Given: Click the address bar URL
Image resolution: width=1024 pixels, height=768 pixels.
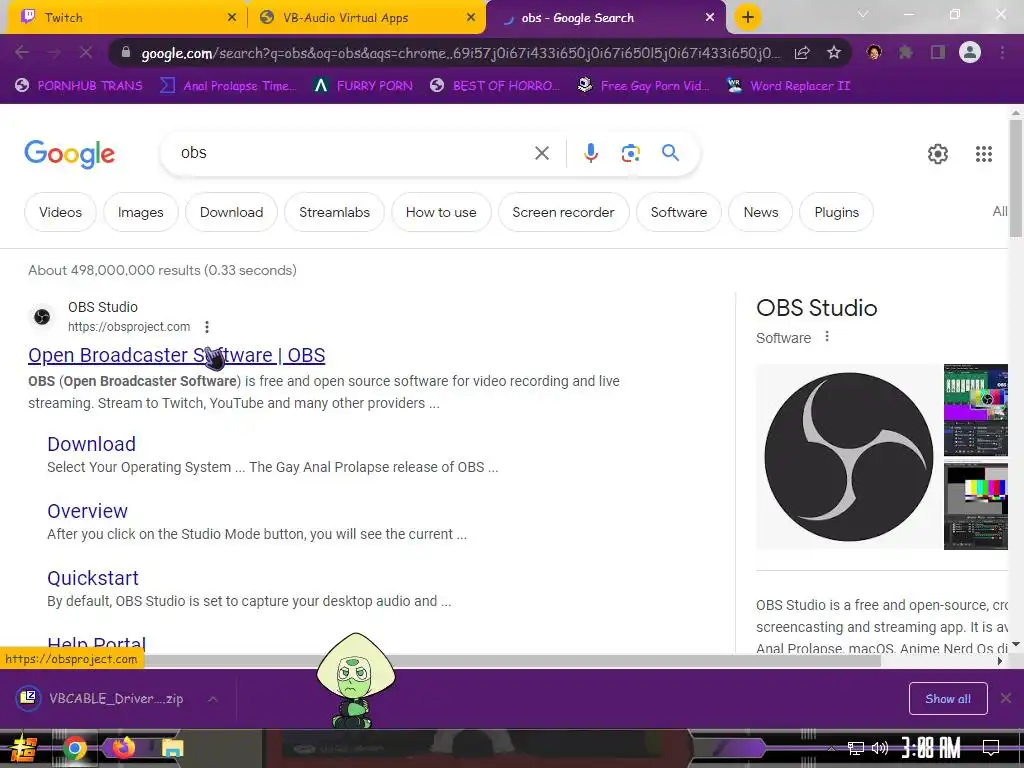Looking at the screenshot, I should click(x=460, y=53).
